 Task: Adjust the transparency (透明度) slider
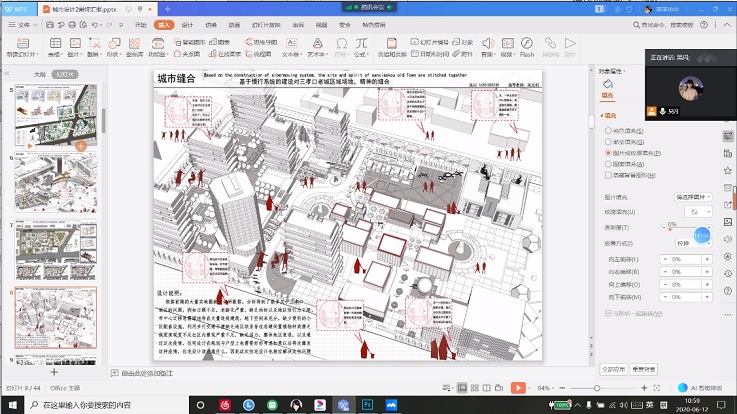(670, 228)
